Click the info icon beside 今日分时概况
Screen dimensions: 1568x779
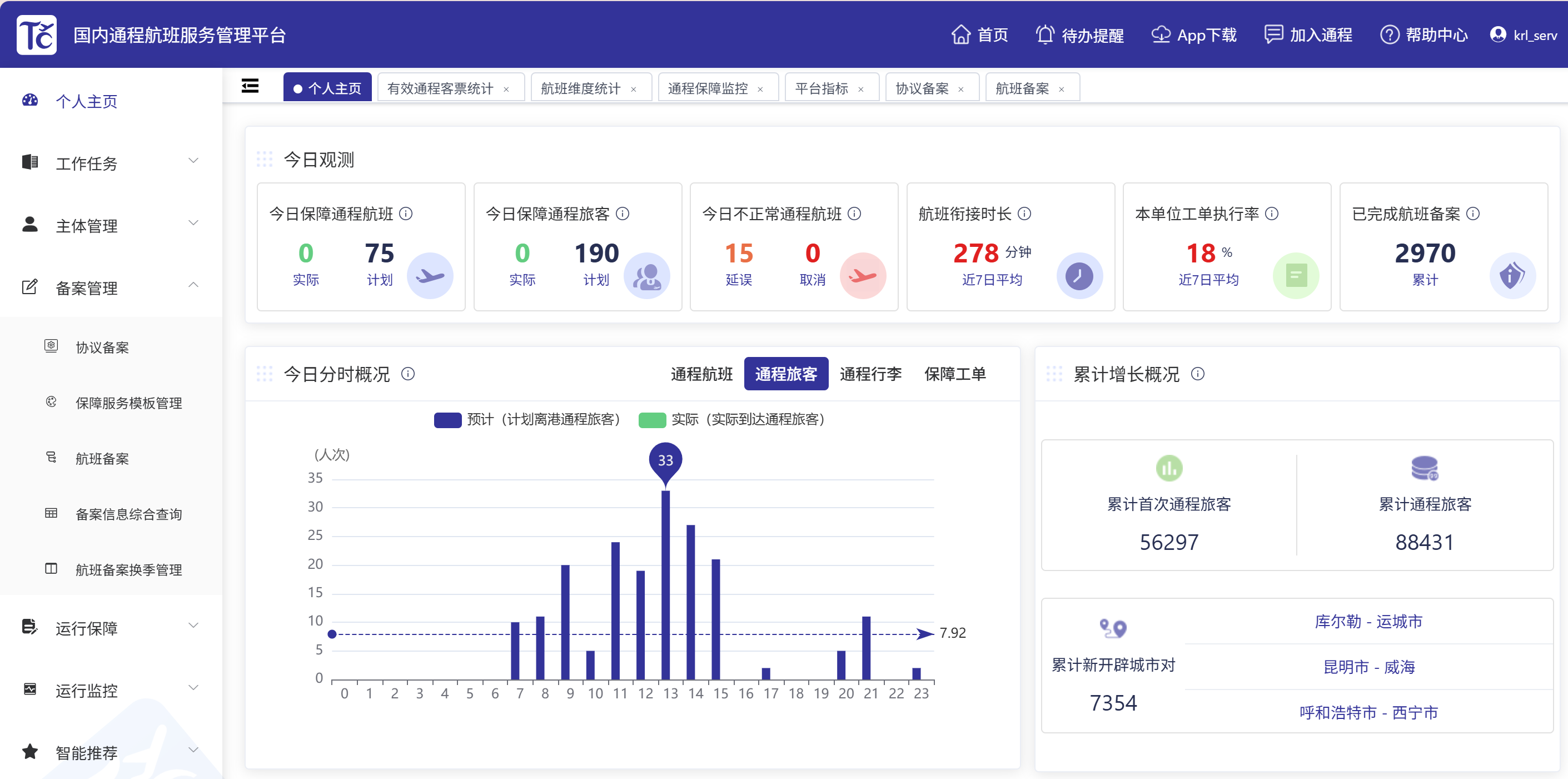pyautogui.click(x=408, y=374)
